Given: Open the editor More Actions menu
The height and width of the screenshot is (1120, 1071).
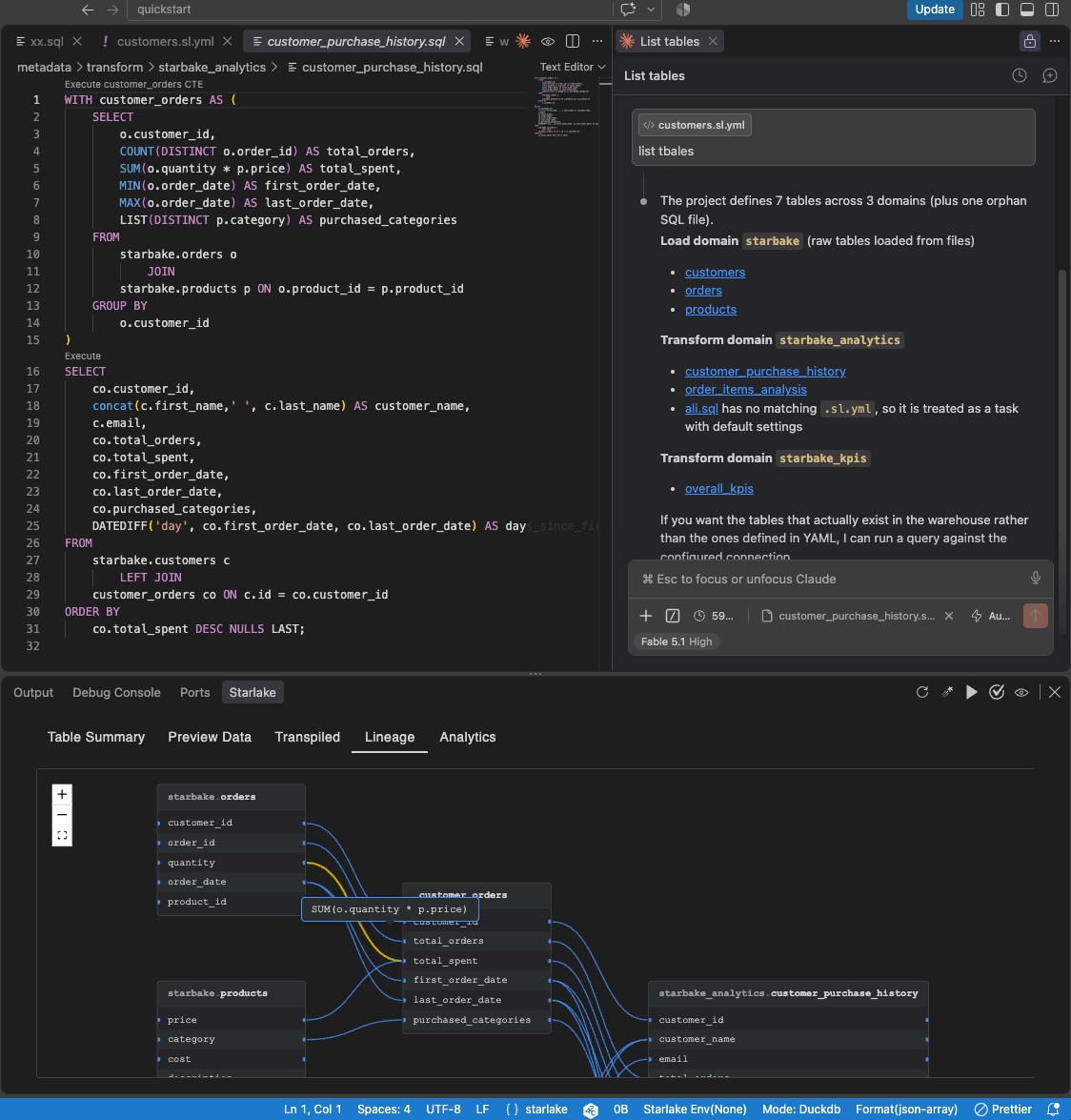Looking at the screenshot, I should click(x=597, y=41).
